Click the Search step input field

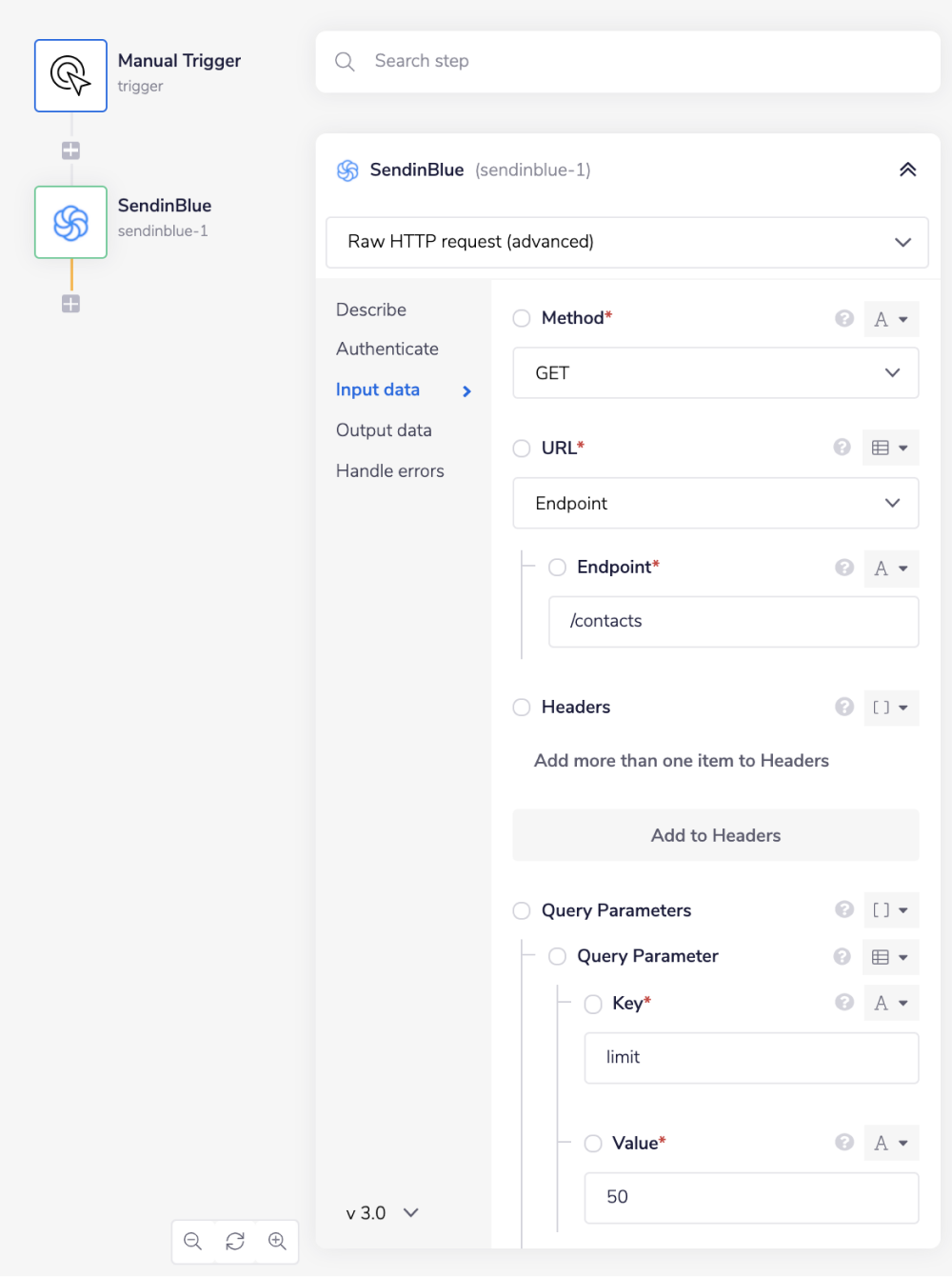(628, 61)
